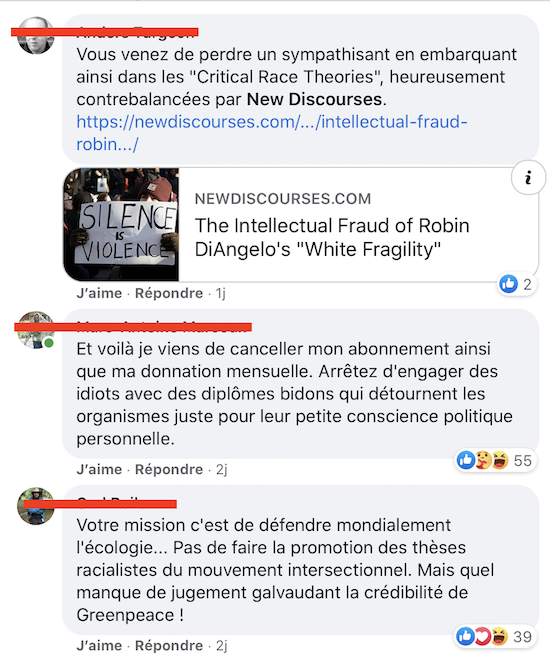This screenshot has width=550, height=662.
Task: Click the 1j timestamp of first comment
Action: coord(221,293)
